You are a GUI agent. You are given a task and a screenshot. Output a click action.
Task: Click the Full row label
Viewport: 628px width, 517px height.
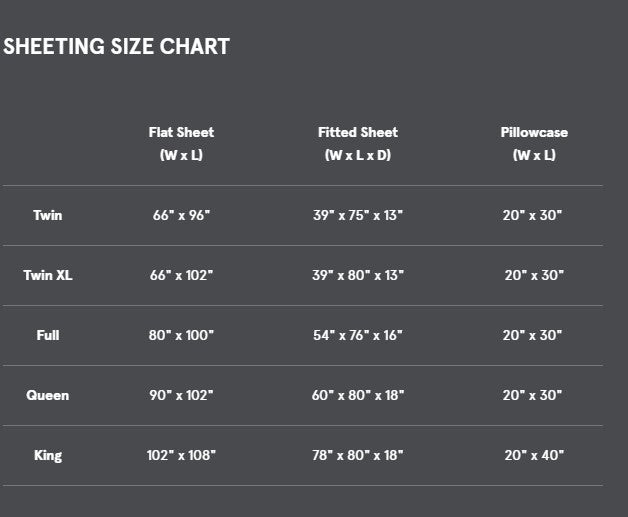tap(48, 335)
